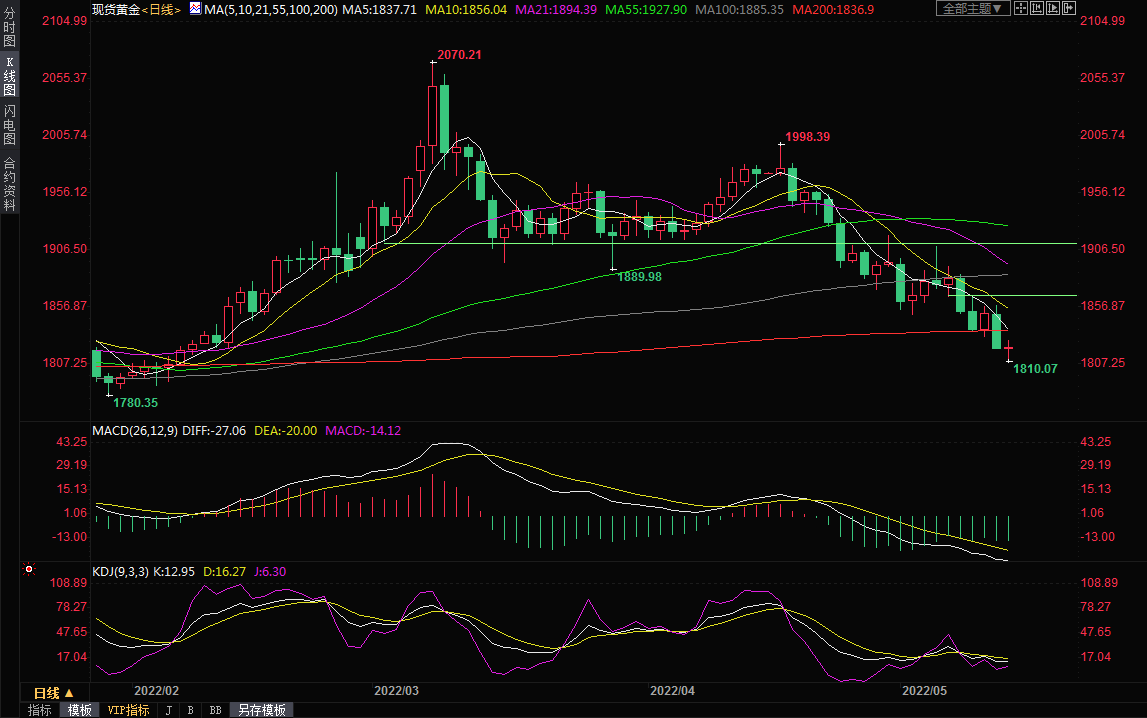Click the 2022/03 date marker on time axis
This screenshot has height=718, width=1147.
[396, 691]
